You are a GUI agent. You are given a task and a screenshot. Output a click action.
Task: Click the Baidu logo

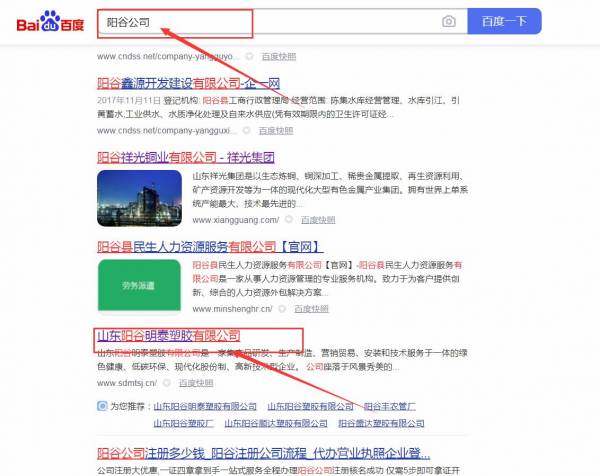click(x=48, y=22)
